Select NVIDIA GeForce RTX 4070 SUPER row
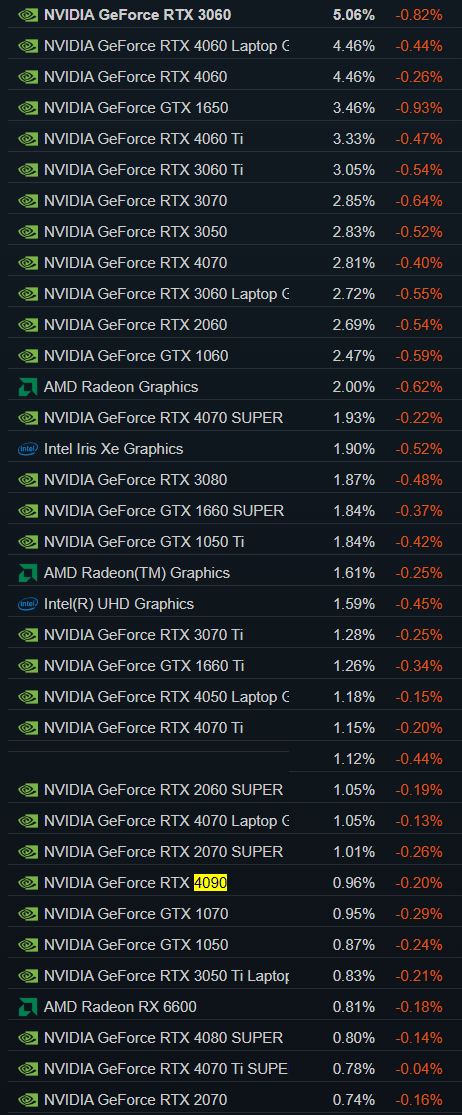 pos(231,417)
